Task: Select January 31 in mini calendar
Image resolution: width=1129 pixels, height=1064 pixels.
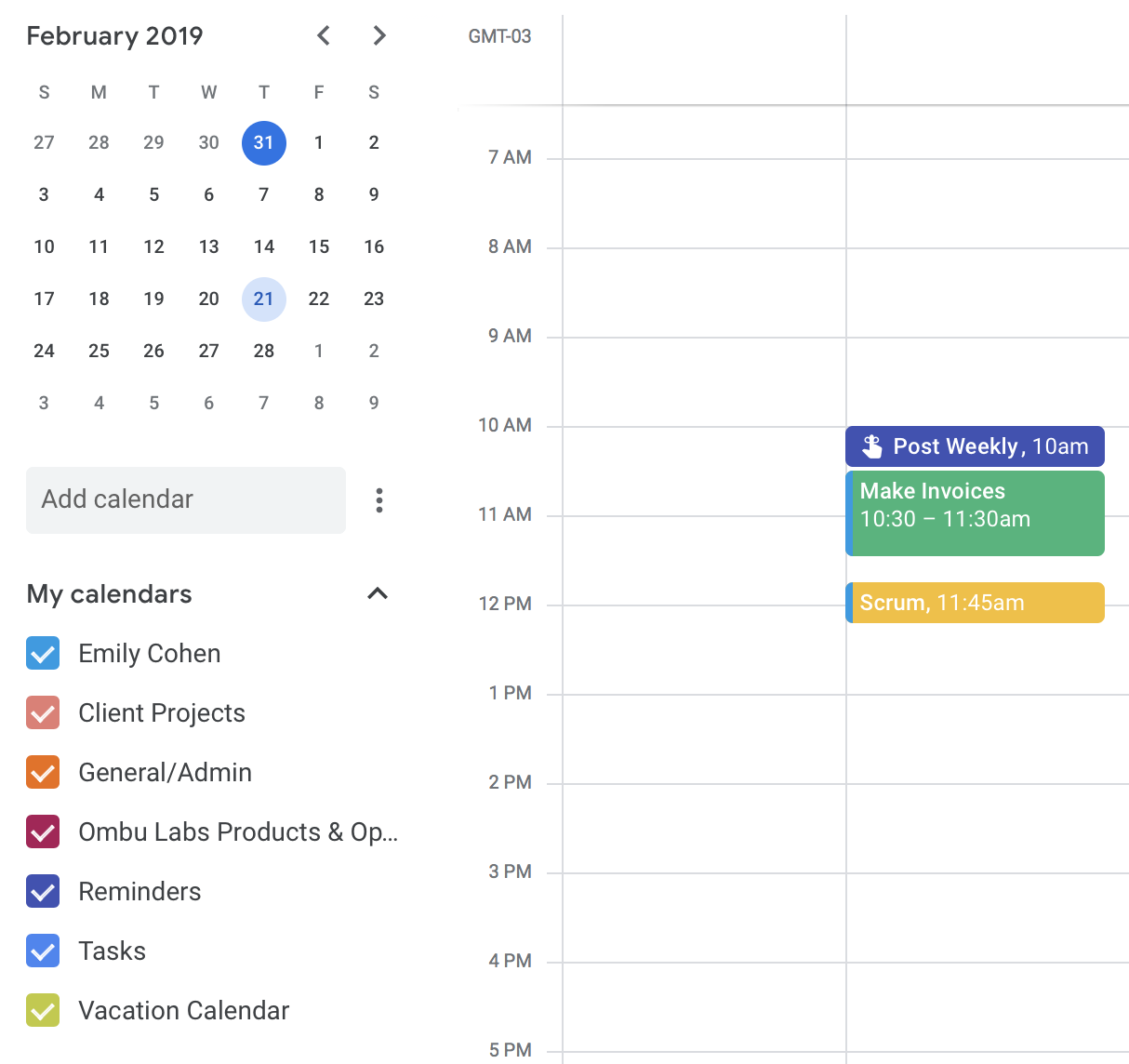Action: click(264, 143)
